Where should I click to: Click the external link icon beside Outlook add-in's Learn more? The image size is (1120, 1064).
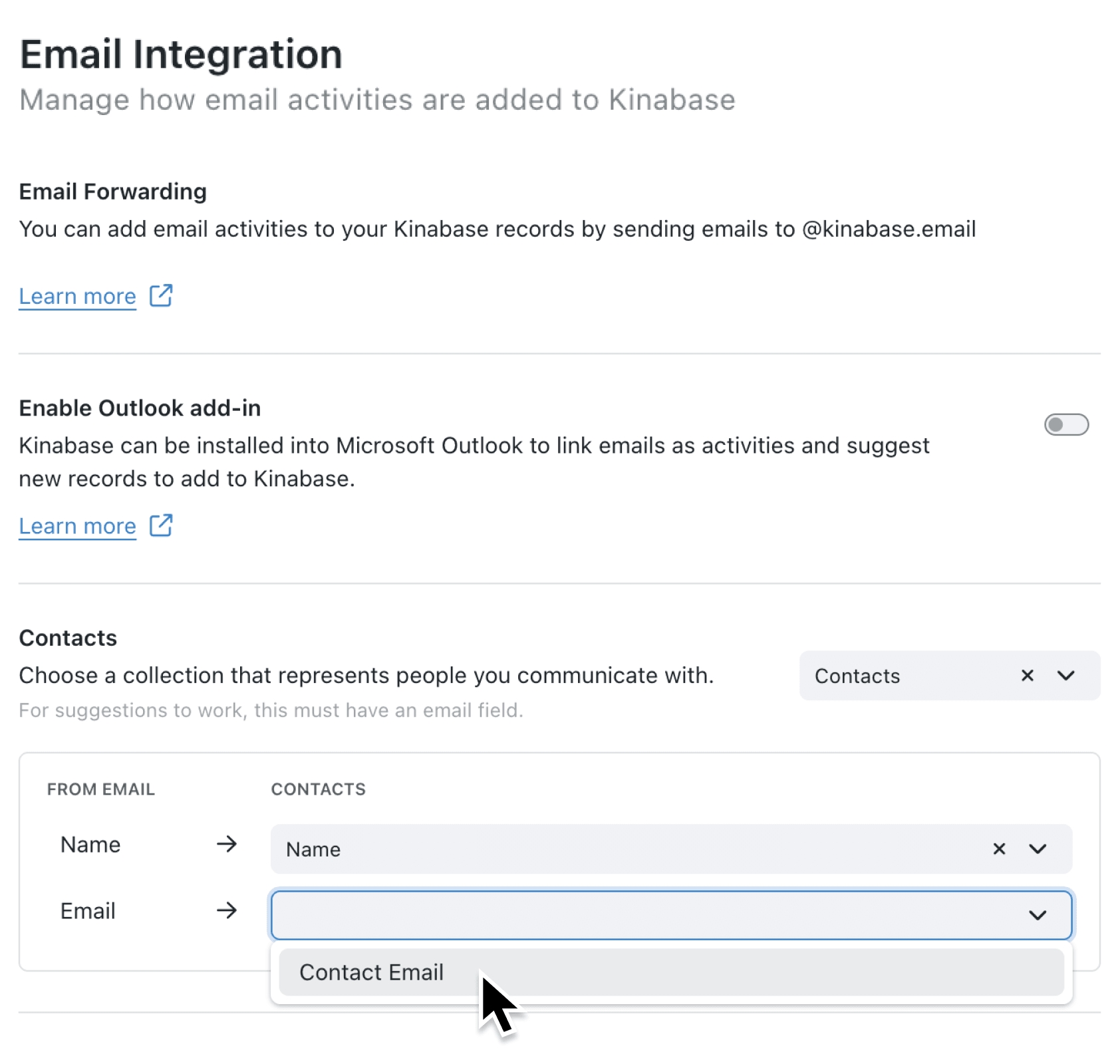(x=161, y=526)
